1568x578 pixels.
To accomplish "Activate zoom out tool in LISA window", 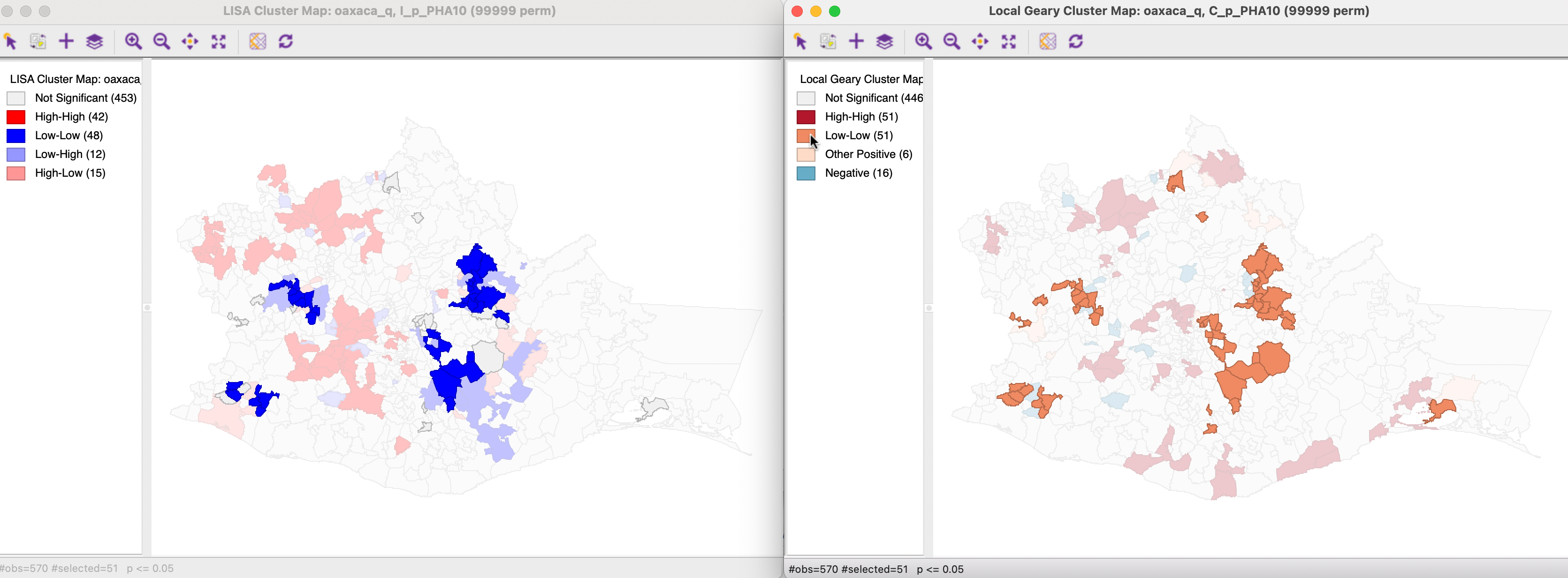I will pos(161,41).
